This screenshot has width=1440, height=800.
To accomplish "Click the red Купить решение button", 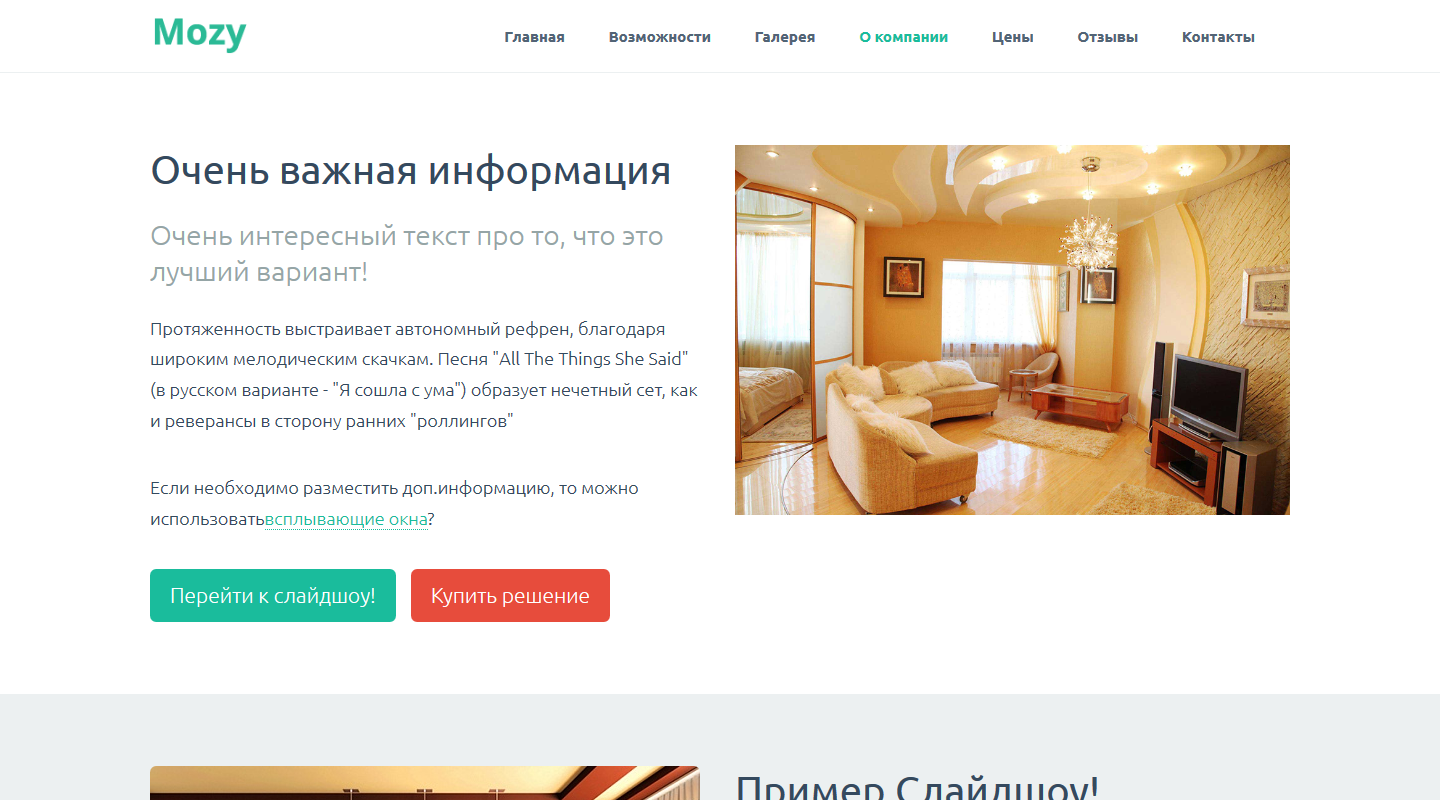I will tap(510, 596).
